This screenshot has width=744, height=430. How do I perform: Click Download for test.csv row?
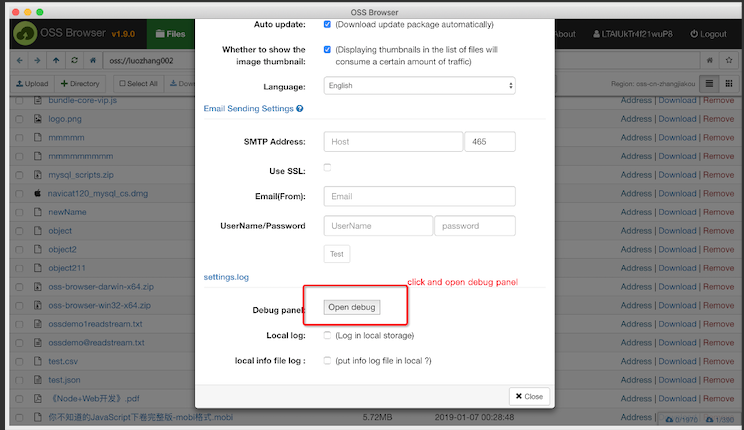pyautogui.click(x=677, y=361)
